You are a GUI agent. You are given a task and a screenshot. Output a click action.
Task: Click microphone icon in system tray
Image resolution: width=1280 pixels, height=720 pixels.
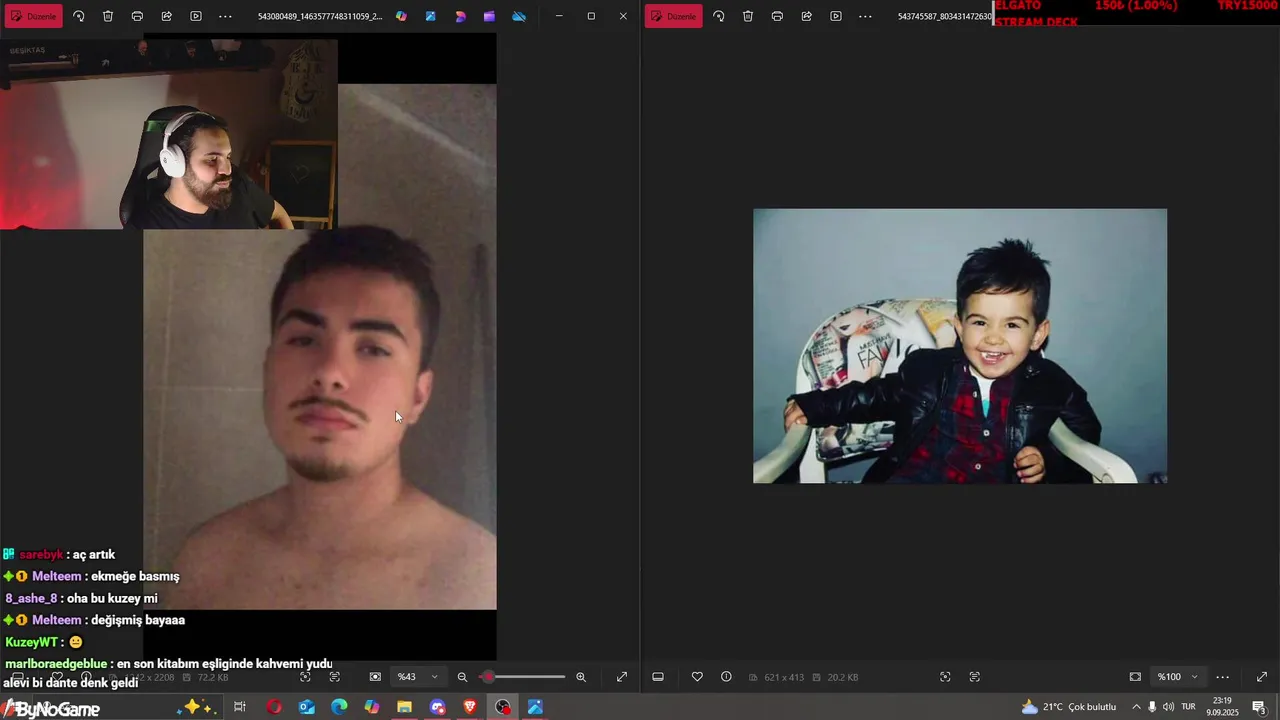tap(1152, 707)
